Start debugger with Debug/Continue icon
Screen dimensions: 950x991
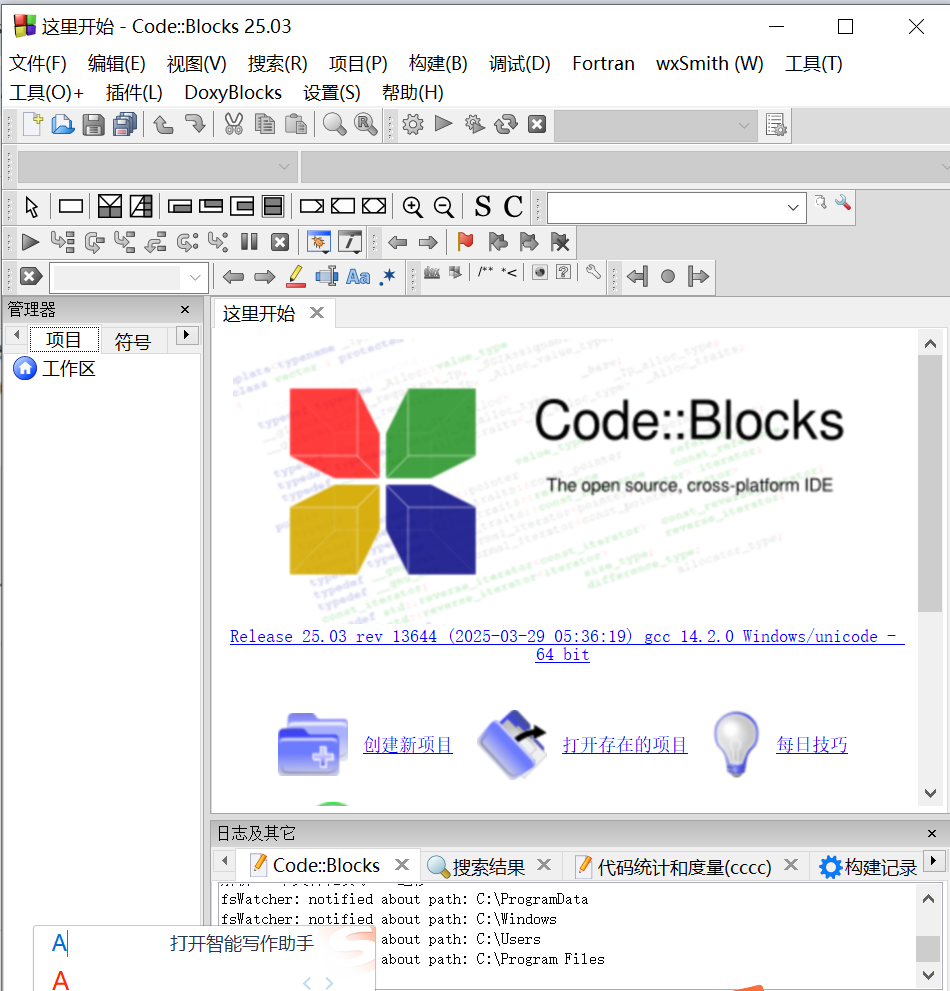coord(30,242)
